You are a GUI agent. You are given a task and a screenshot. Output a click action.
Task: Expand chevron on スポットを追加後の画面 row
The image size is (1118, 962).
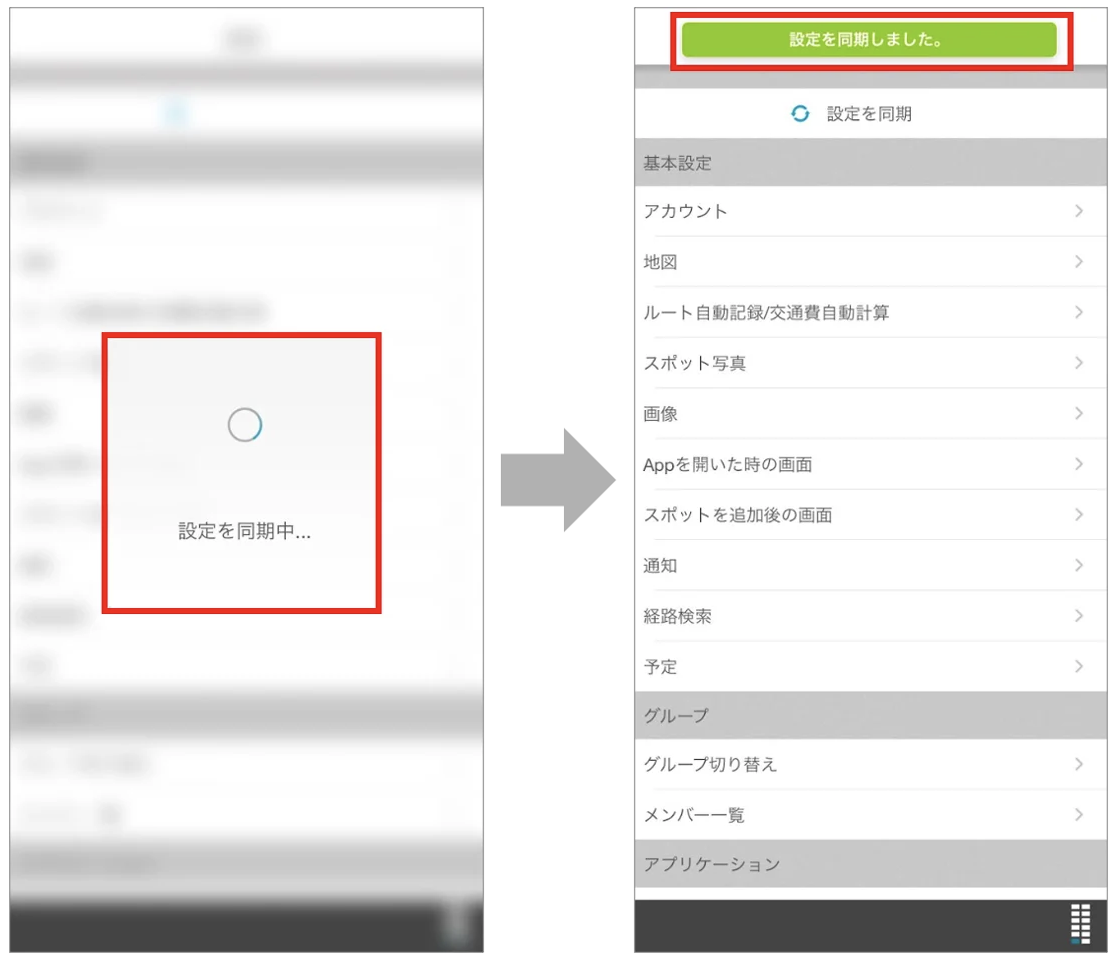(x=1079, y=515)
